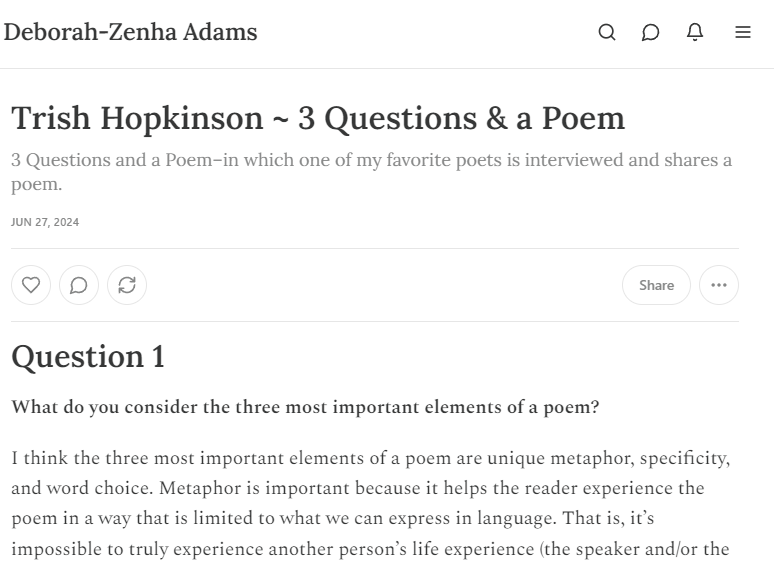Click the line starting 'impossible to truly experience'
The height and width of the screenshot is (562, 774).
[369, 549]
